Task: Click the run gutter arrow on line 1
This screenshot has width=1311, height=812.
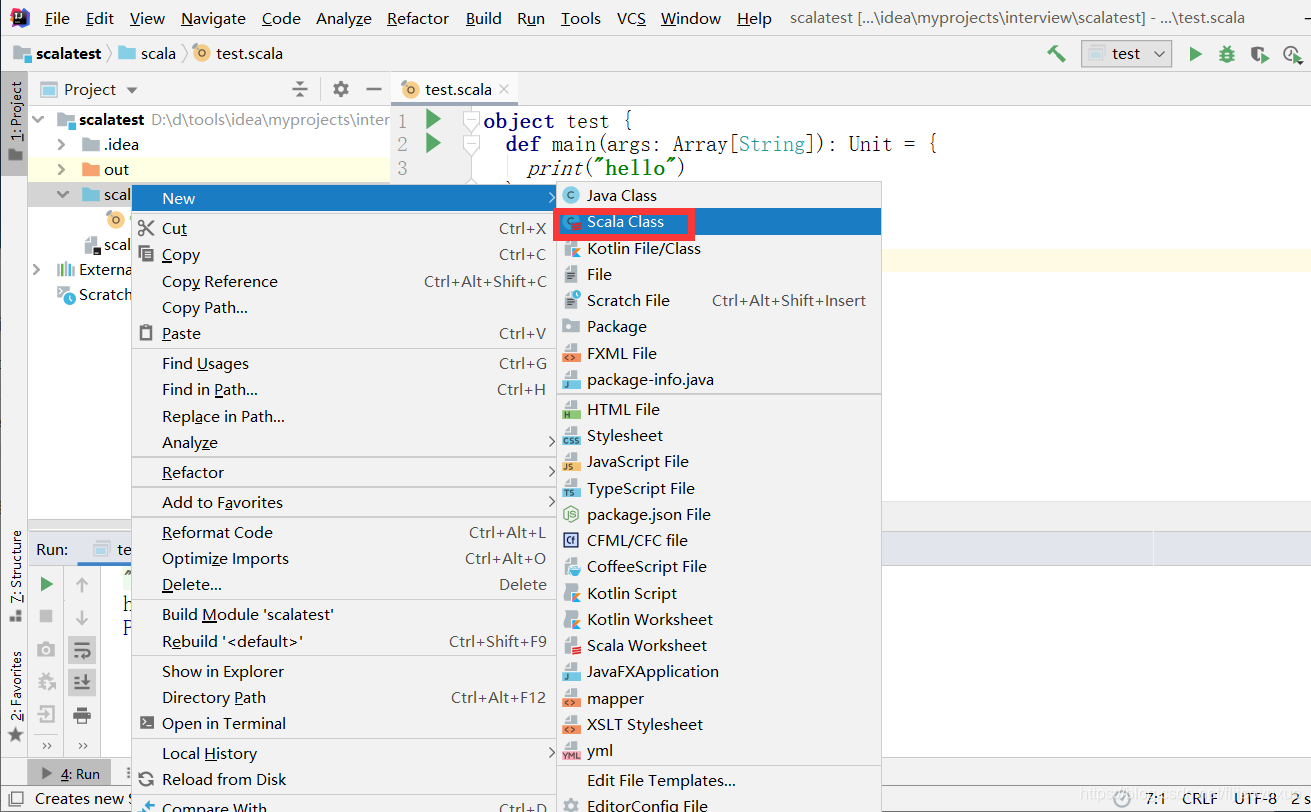Action: pos(433,119)
